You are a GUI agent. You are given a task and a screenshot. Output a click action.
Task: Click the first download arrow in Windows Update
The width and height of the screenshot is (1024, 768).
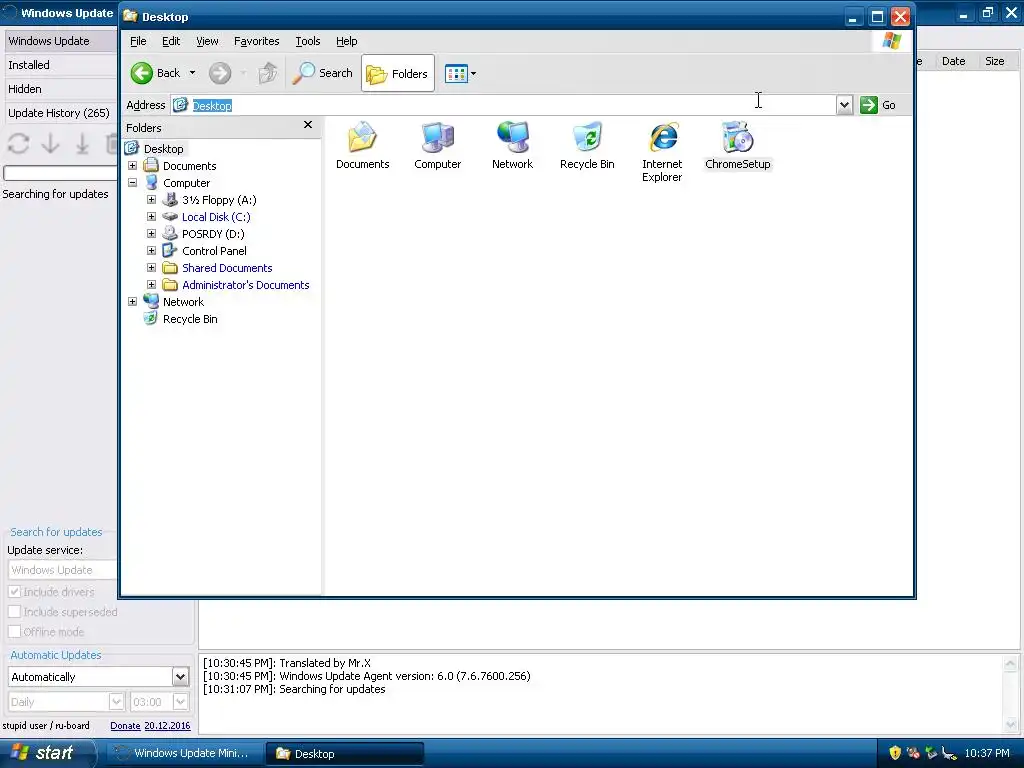(x=50, y=144)
